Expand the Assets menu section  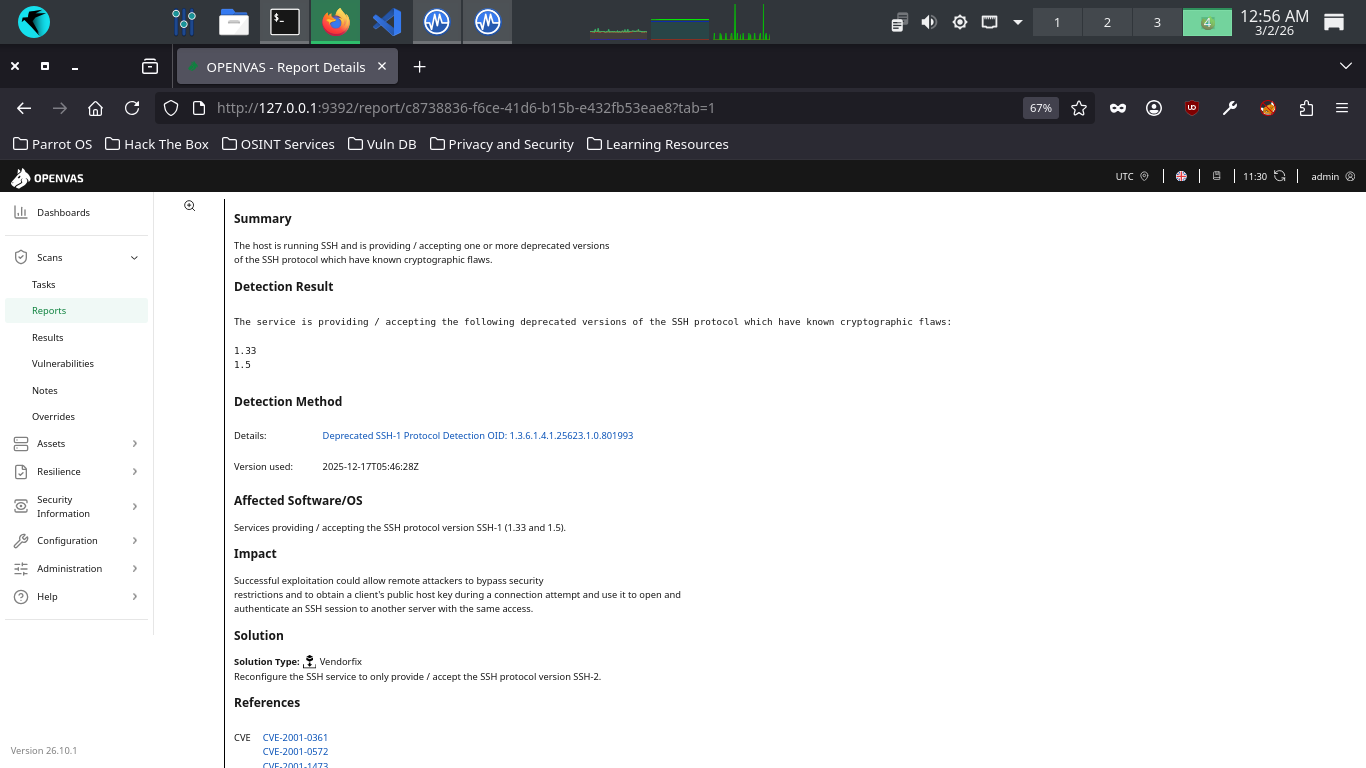pyautogui.click(x=134, y=444)
